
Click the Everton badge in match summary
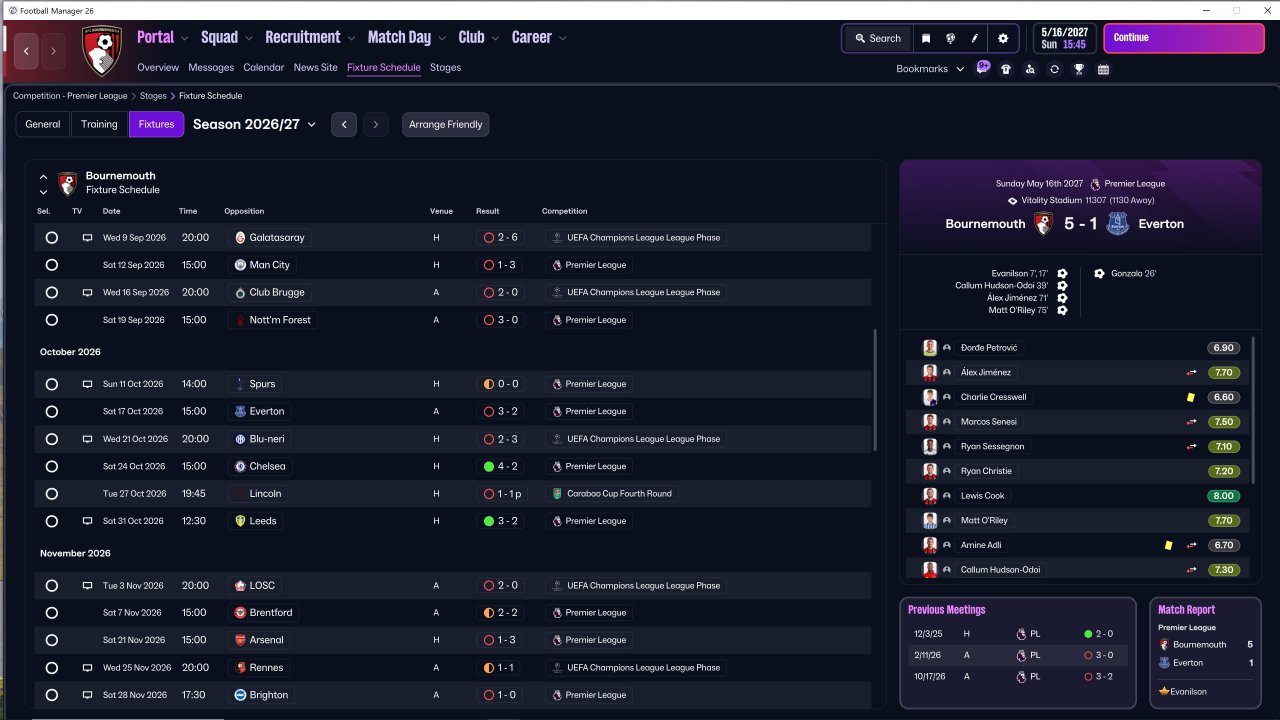coord(1118,224)
